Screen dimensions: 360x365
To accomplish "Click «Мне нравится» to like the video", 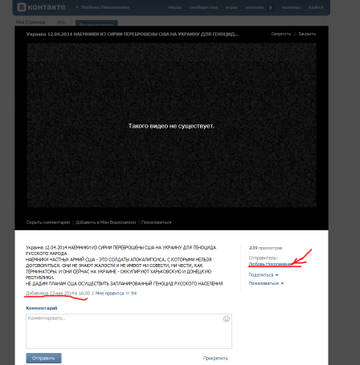I will [x=116, y=293].
